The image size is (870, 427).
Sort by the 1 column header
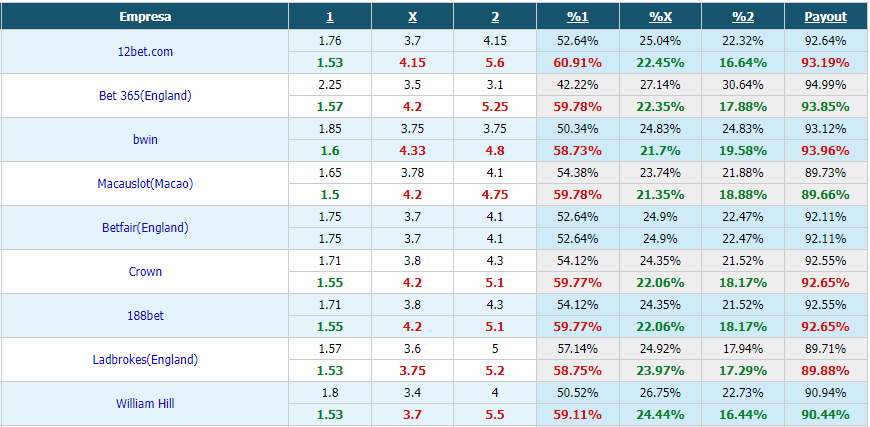pyautogui.click(x=330, y=17)
